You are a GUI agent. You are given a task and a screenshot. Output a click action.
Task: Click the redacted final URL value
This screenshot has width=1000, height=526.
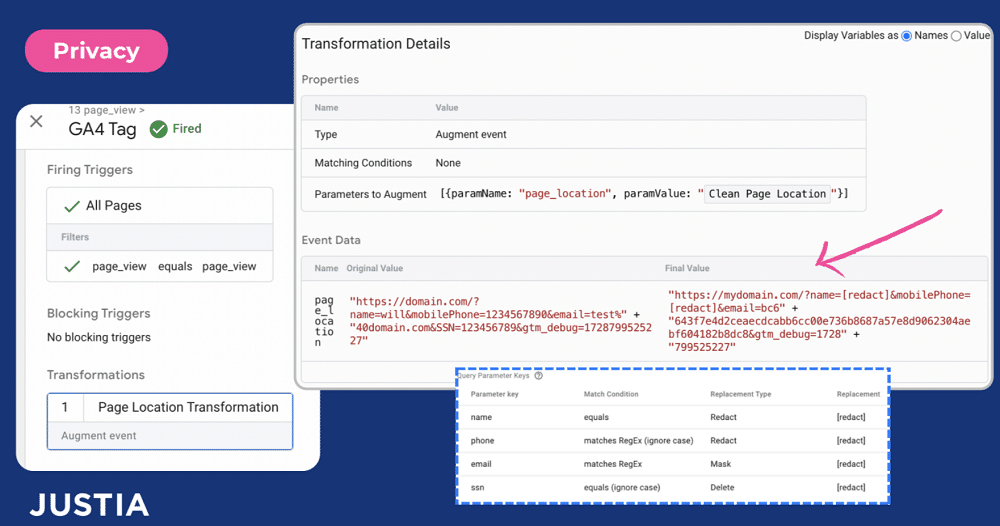point(819,321)
